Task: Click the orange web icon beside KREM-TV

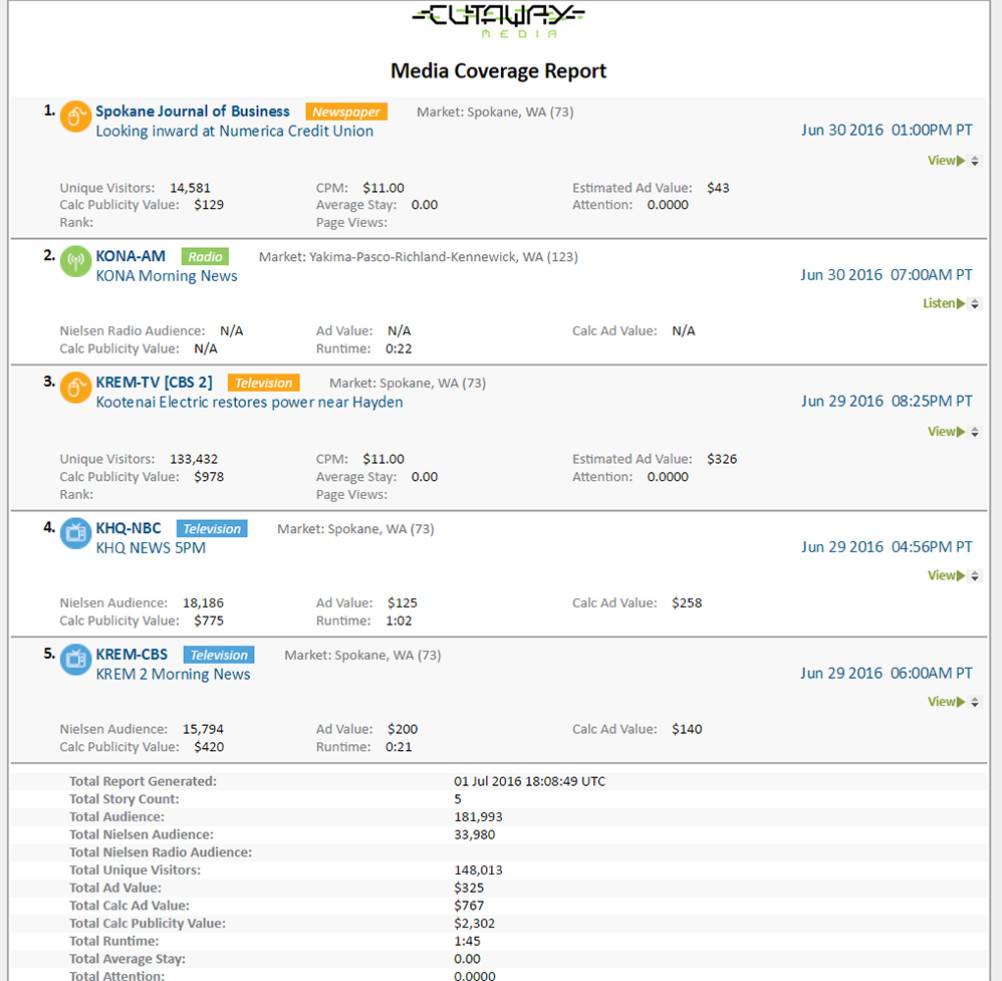Action: [x=75, y=388]
